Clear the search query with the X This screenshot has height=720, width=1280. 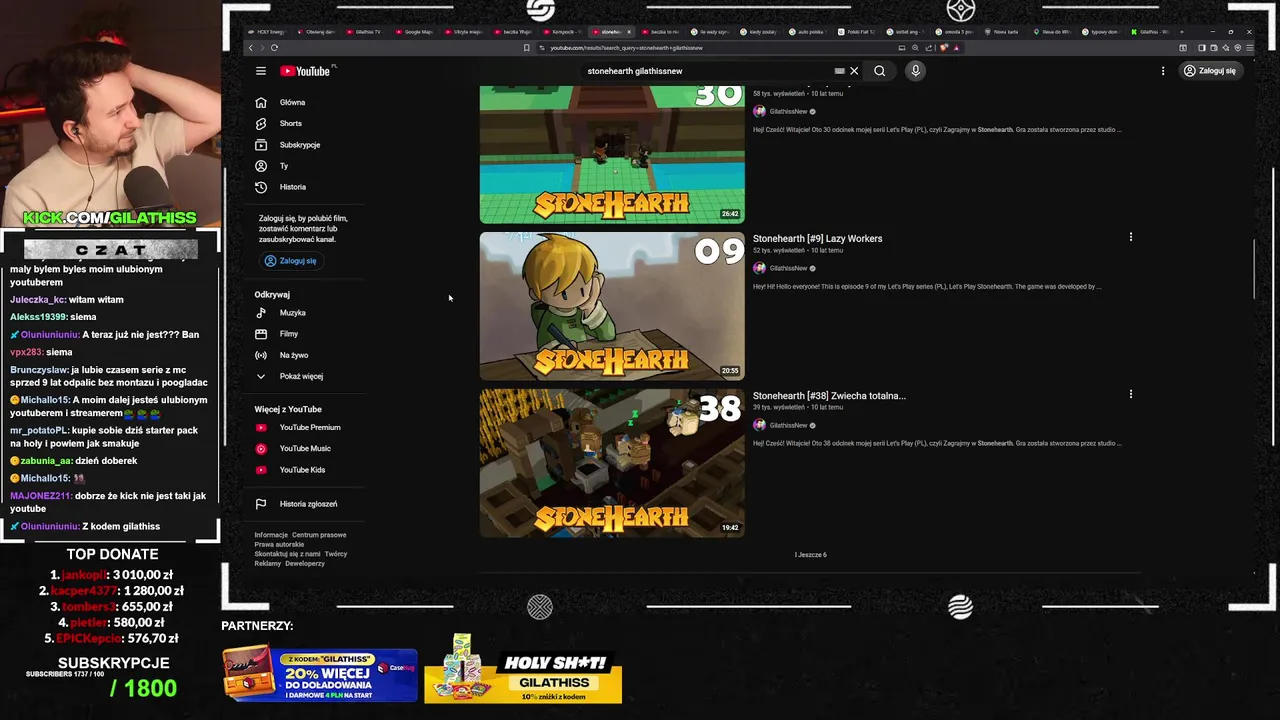[x=854, y=71]
